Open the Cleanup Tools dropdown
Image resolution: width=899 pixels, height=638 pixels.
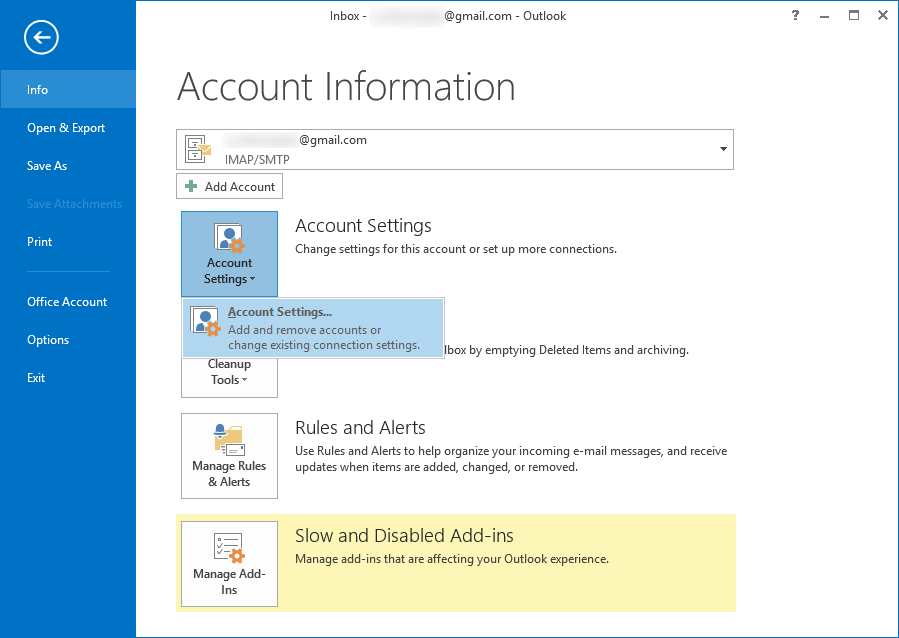pos(229,372)
